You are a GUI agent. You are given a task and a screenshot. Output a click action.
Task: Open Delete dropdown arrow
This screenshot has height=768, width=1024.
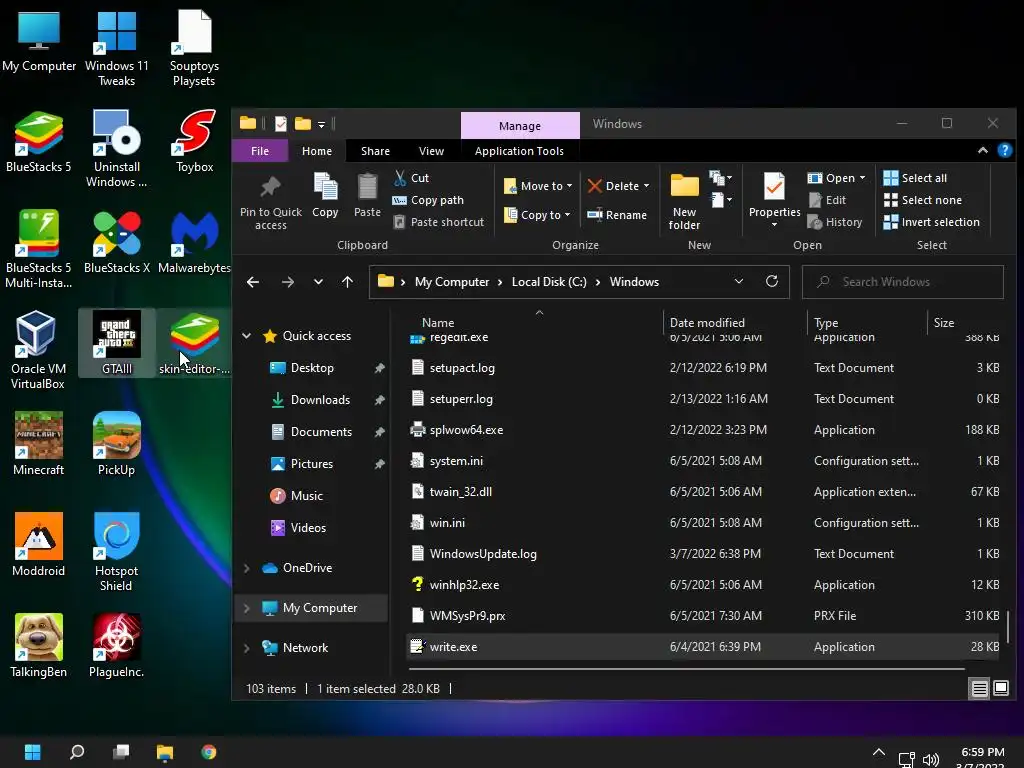click(647, 186)
